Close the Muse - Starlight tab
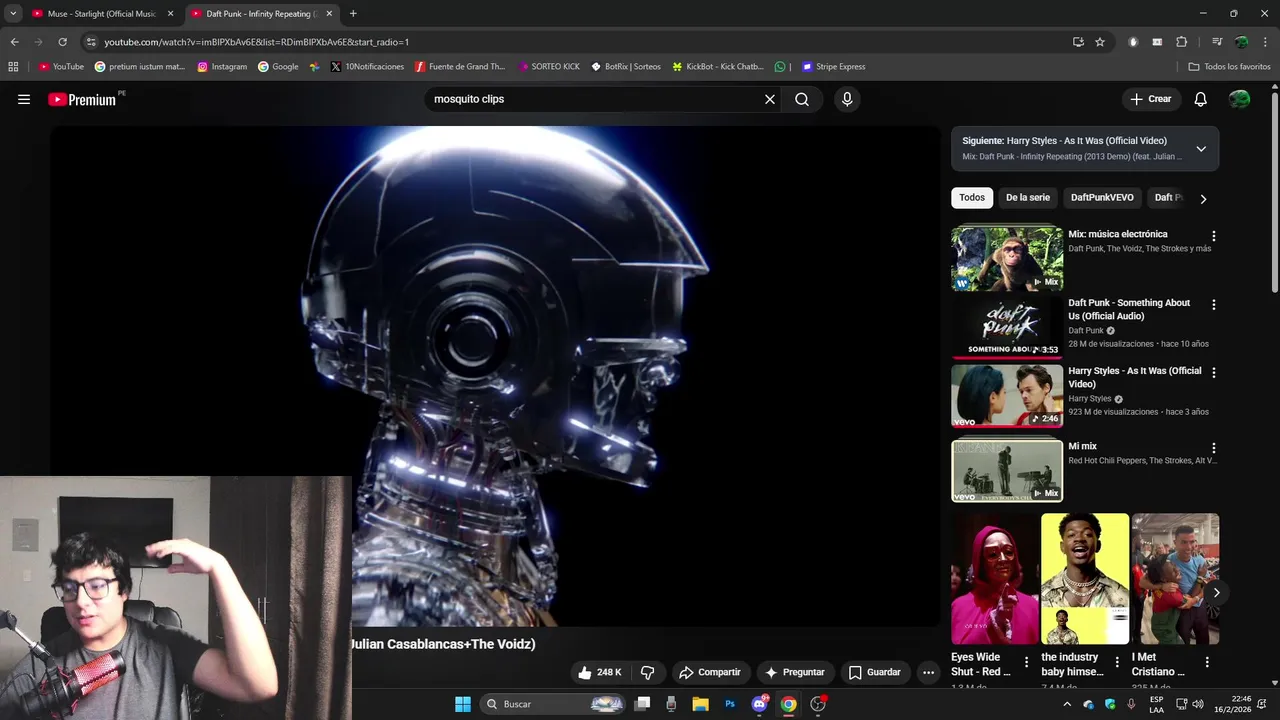The image size is (1280, 720). coord(170,14)
